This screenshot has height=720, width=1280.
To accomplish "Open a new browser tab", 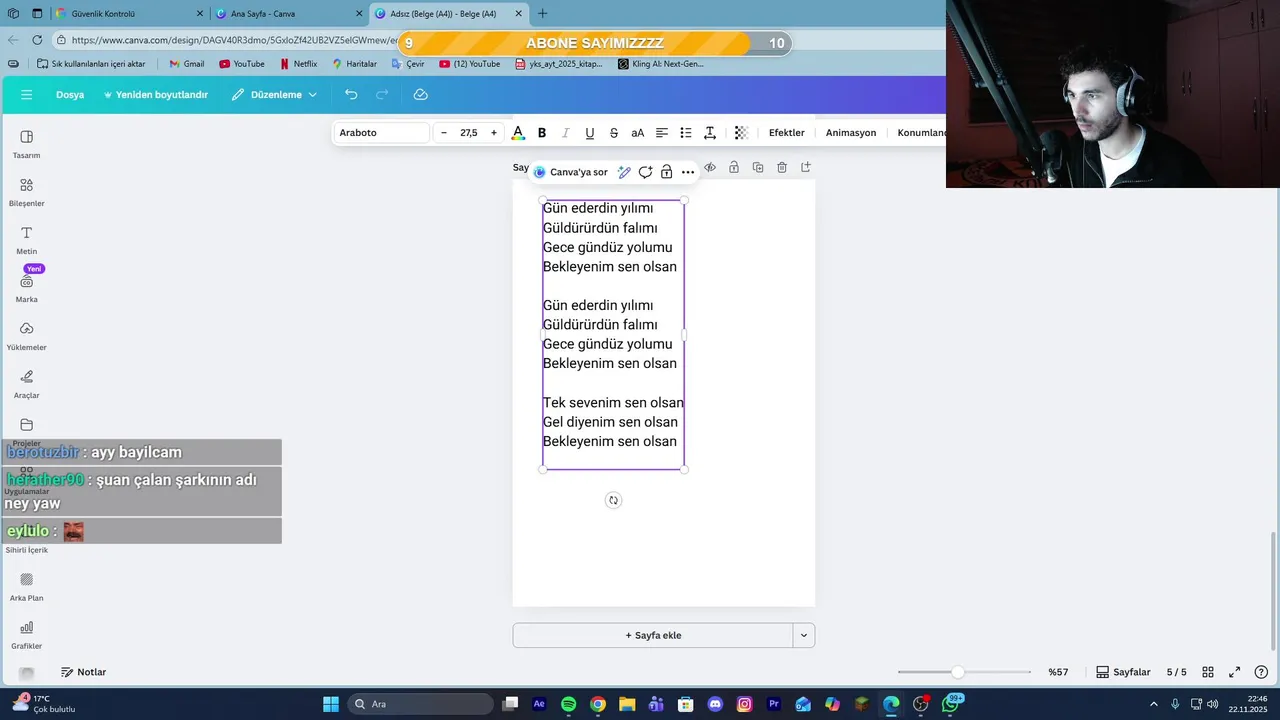I will coord(543,14).
